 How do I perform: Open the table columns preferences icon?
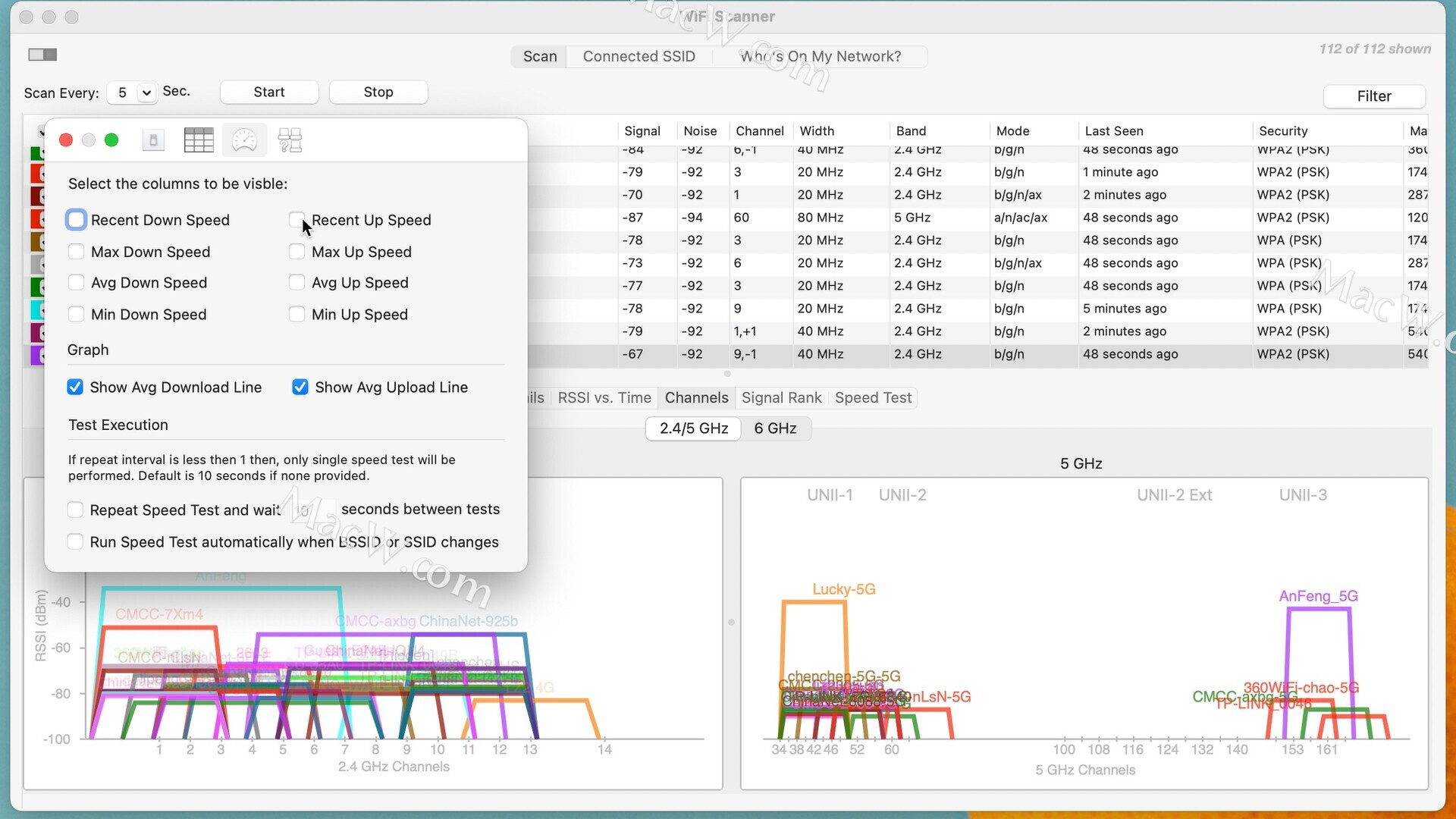(199, 140)
